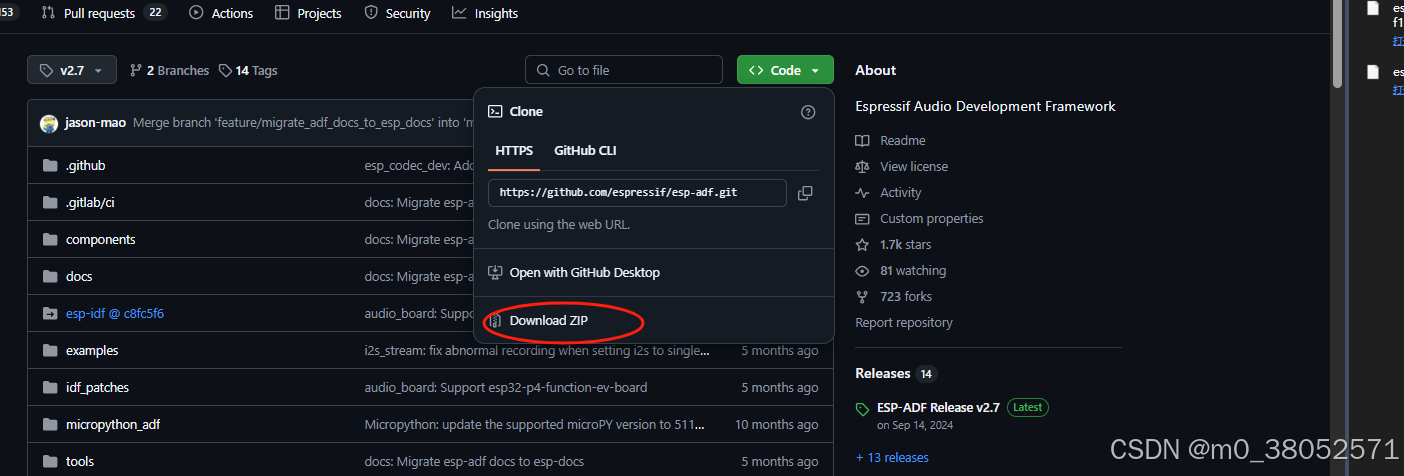Click the jason-mao avatar image
This screenshot has height=476, width=1404.
(49, 124)
